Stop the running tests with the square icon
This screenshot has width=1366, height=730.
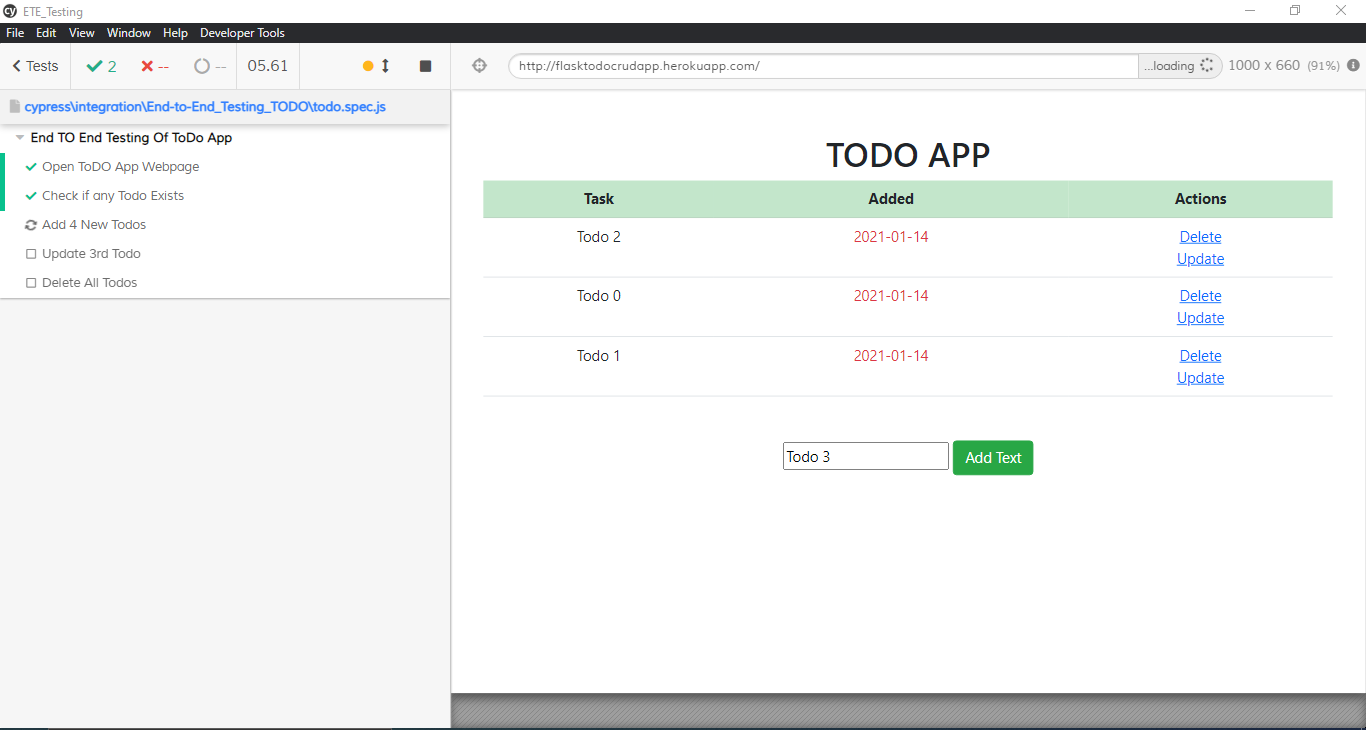point(424,65)
